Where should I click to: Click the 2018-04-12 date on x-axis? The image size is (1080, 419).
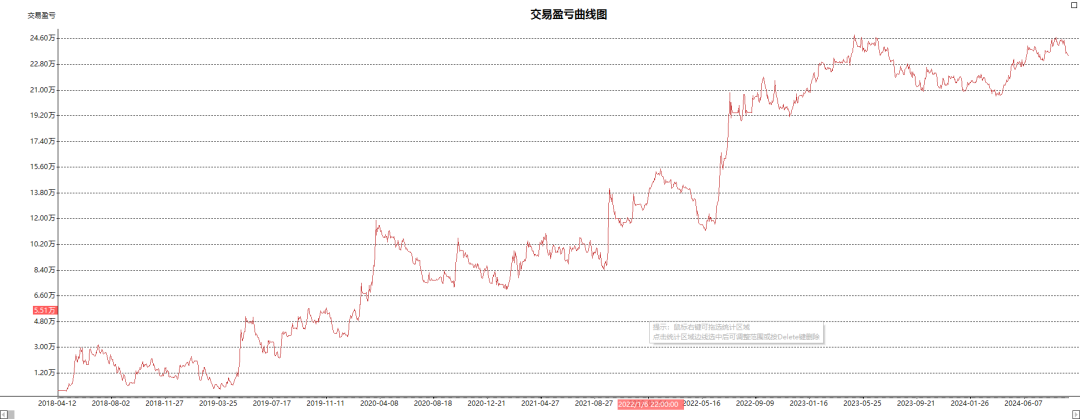pyautogui.click(x=58, y=404)
